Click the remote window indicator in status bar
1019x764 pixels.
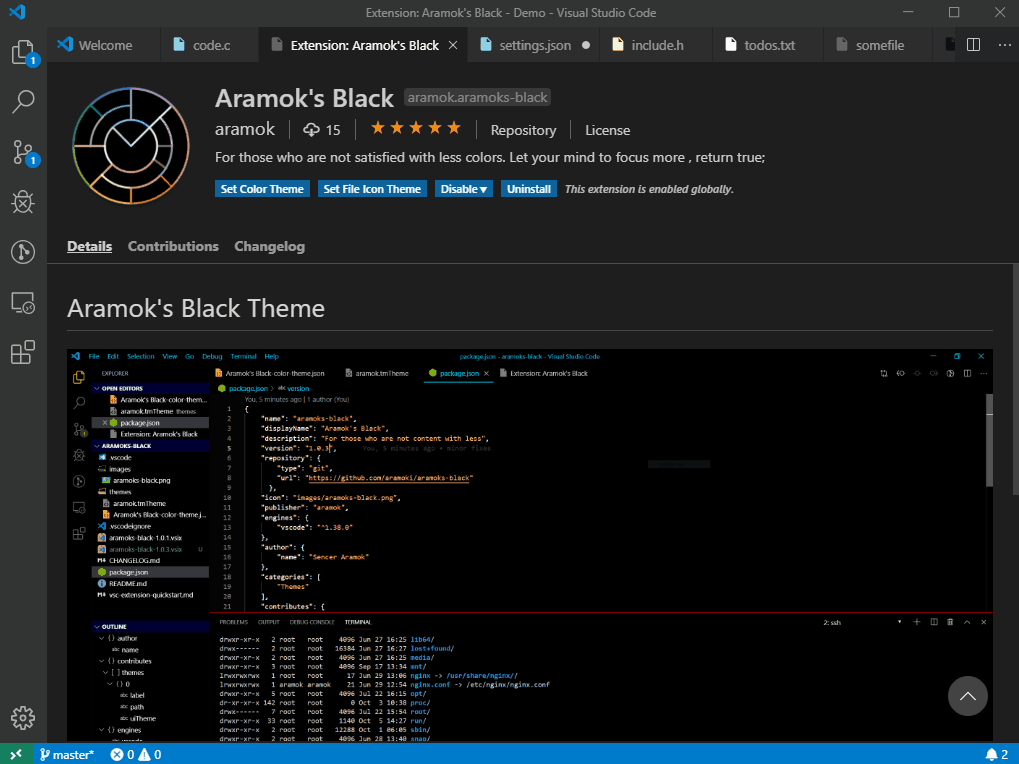pyautogui.click(x=16, y=754)
